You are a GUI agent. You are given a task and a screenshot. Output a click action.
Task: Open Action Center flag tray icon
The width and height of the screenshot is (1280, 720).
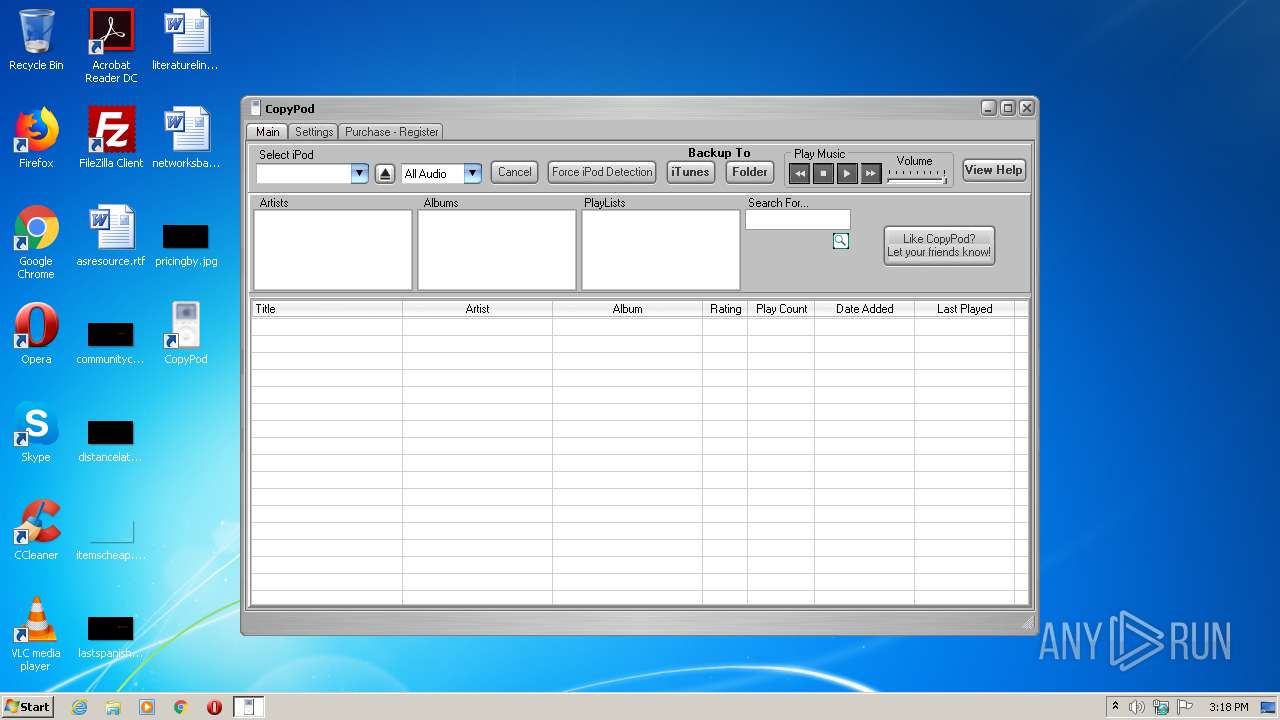pos(1184,707)
